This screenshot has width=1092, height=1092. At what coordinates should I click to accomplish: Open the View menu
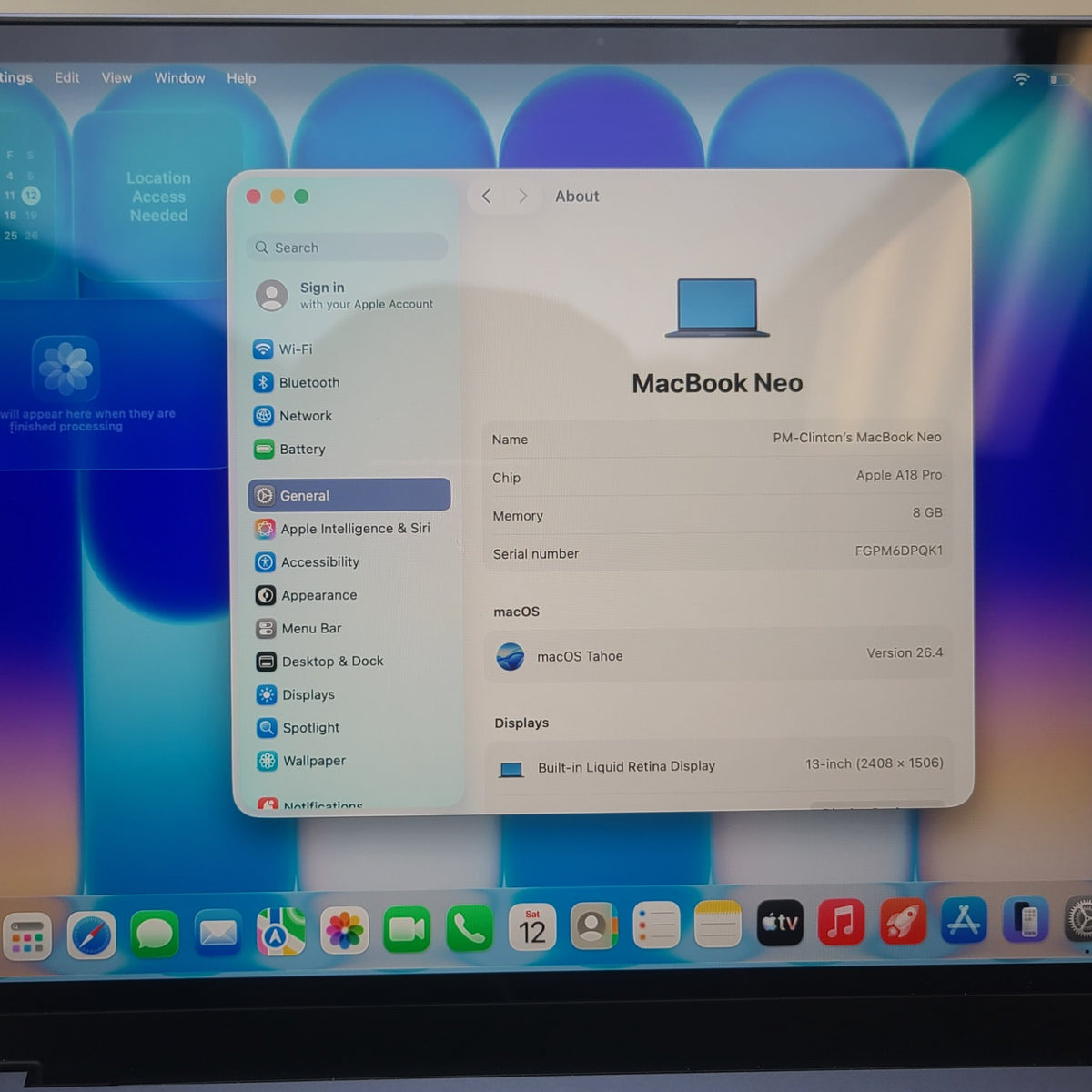[x=116, y=78]
